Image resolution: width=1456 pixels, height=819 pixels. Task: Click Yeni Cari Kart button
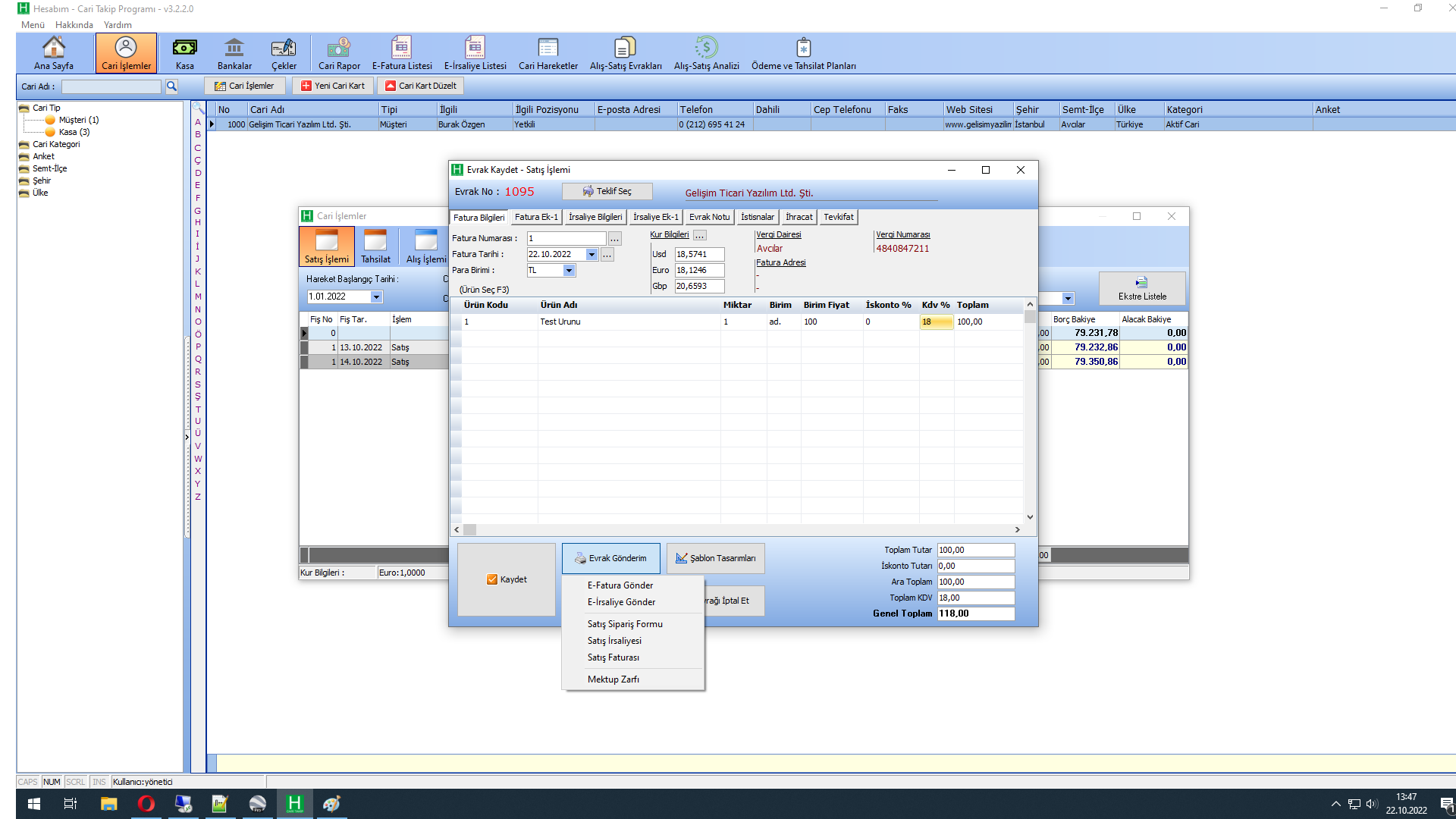[333, 86]
